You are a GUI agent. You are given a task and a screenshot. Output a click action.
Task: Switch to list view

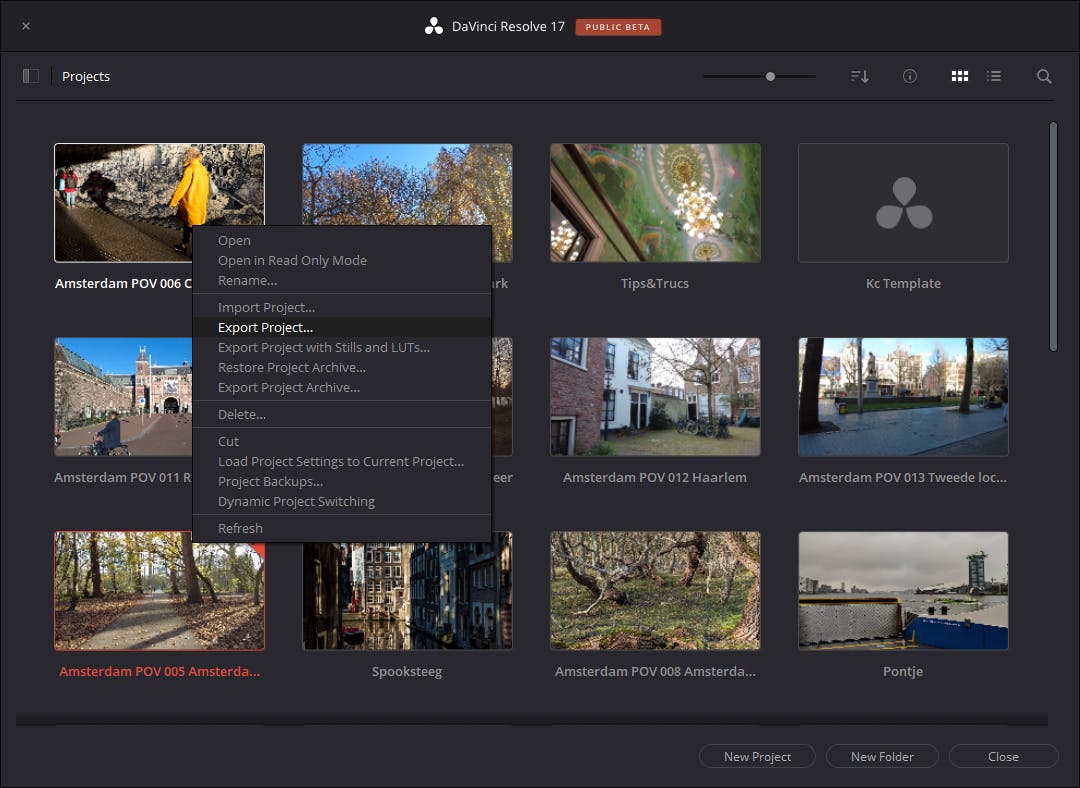click(x=994, y=76)
